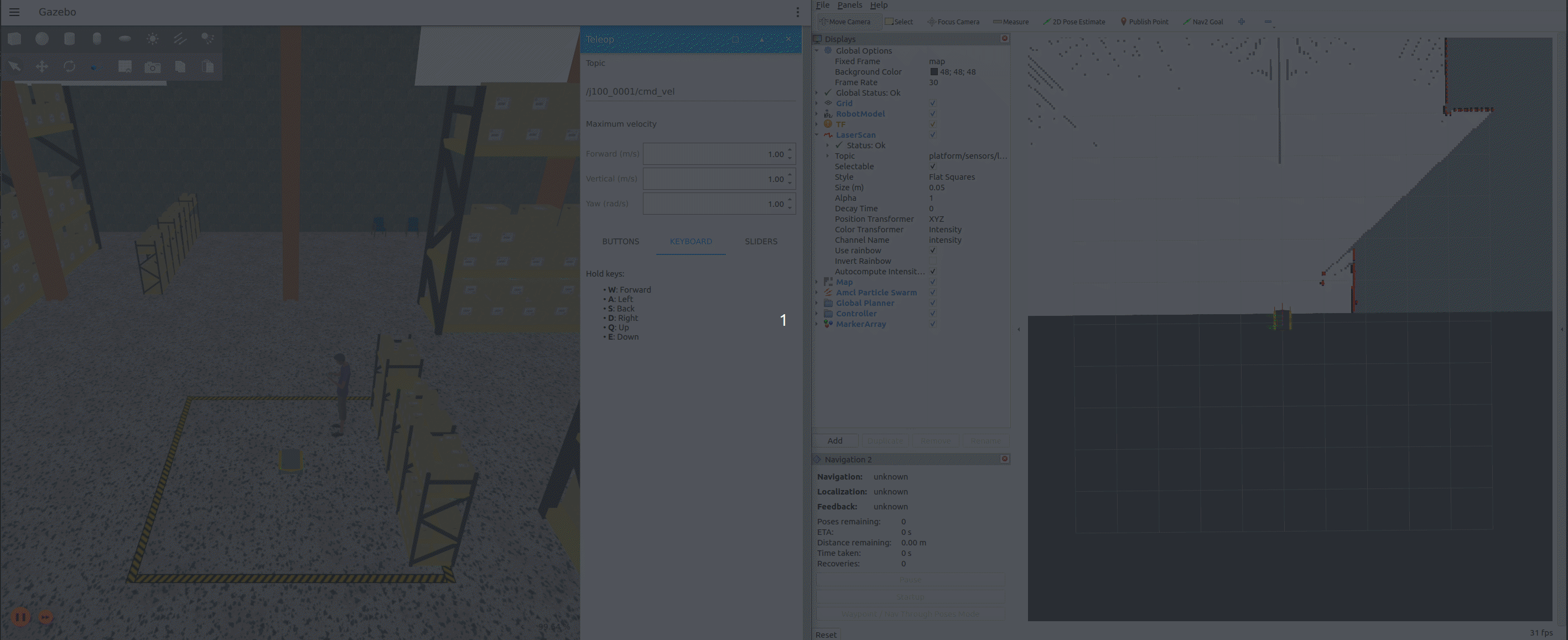Screen dimensions: 1568x640
Task: Insert a sphere shape
Action: (42, 39)
